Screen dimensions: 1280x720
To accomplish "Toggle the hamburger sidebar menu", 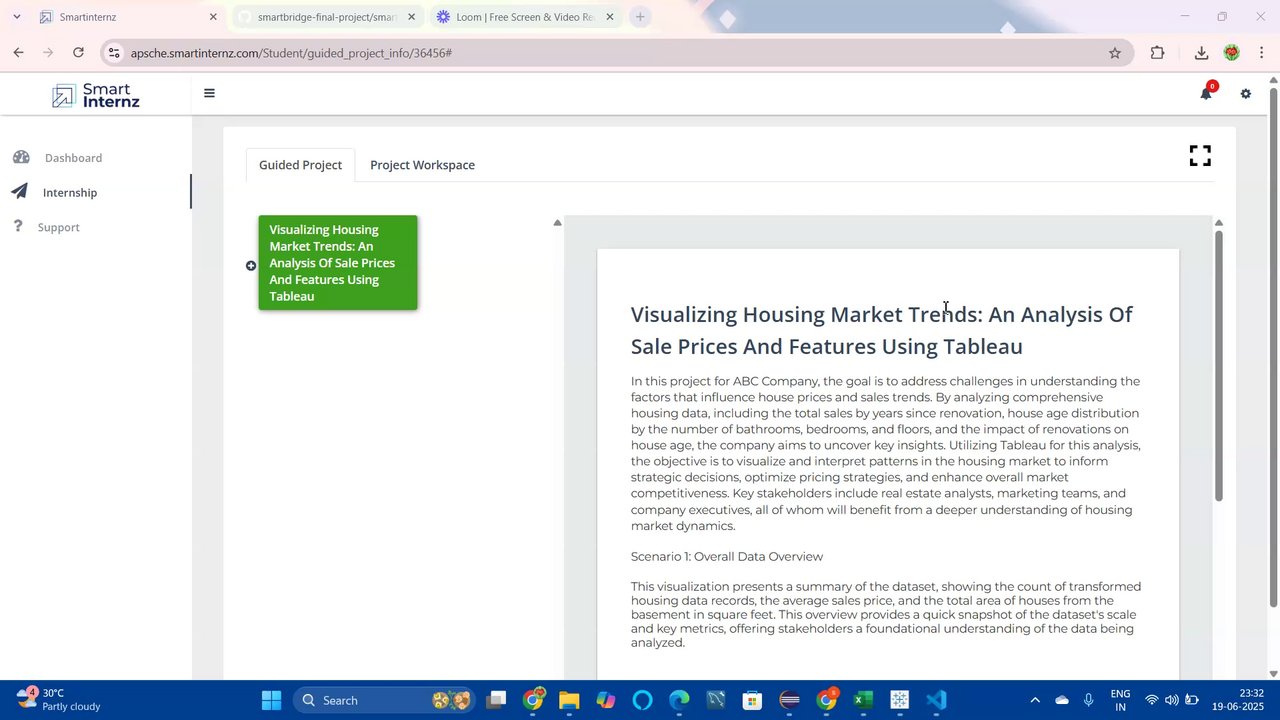I will tap(209, 93).
